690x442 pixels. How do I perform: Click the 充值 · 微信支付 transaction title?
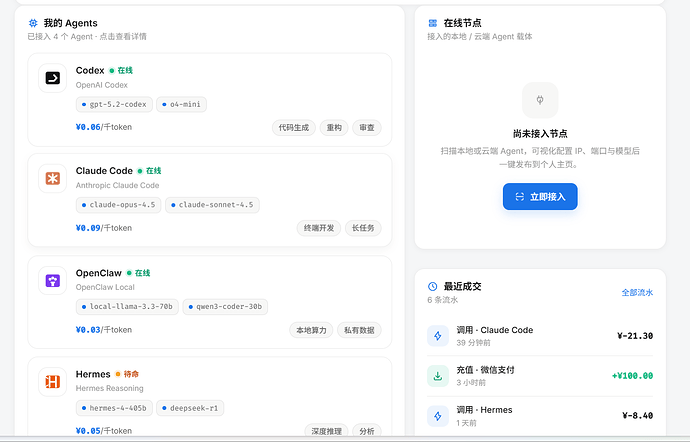tap(485, 370)
